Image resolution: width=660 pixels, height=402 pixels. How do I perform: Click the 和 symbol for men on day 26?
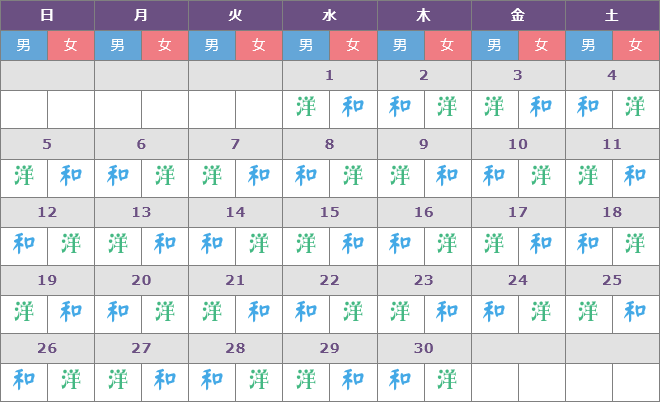point(24,380)
